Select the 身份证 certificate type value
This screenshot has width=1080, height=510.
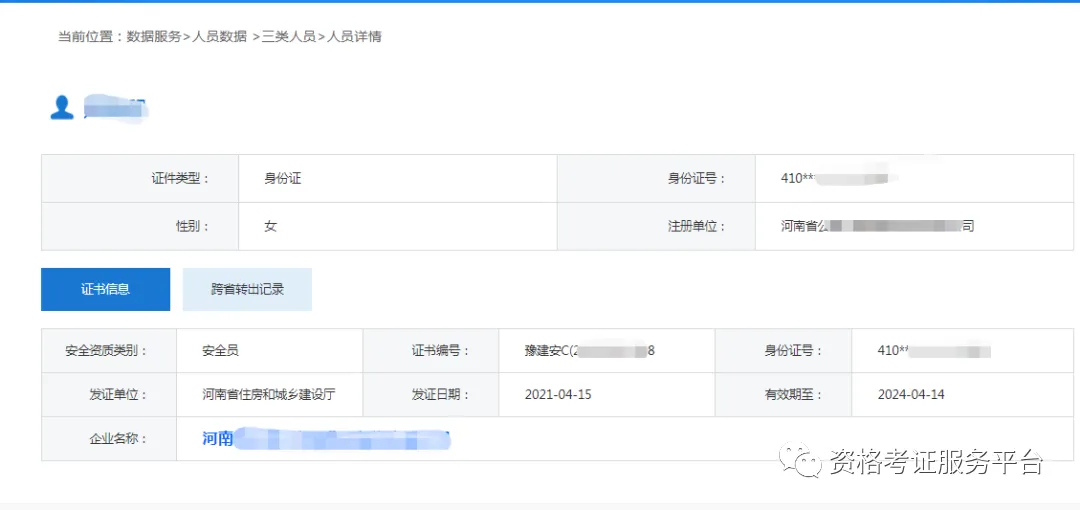pos(283,178)
